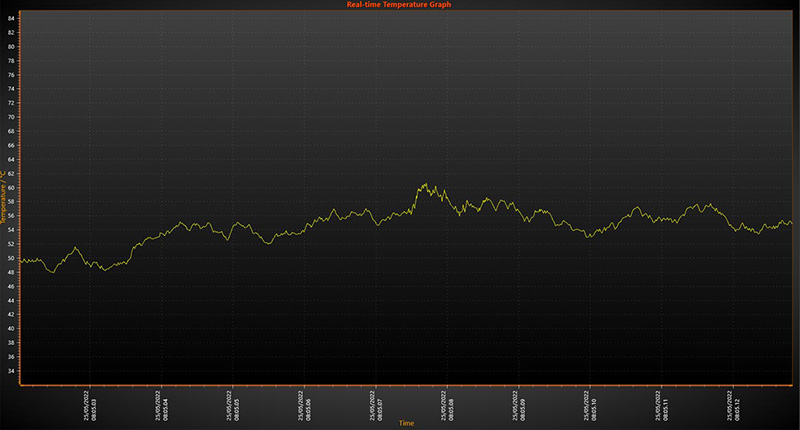Pick the 08:05:10 time axis label
This screenshot has width=800, height=430.
590,406
